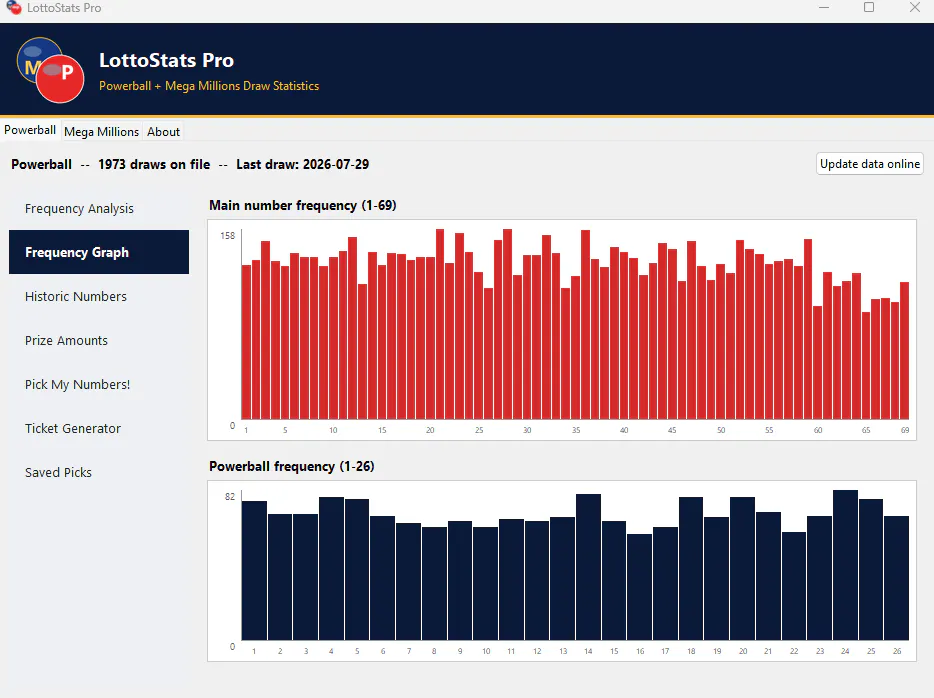The width and height of the screenshot is (934, 698).
Task: Click the navy bar for Powerball number 1
Action: [254, 571]
